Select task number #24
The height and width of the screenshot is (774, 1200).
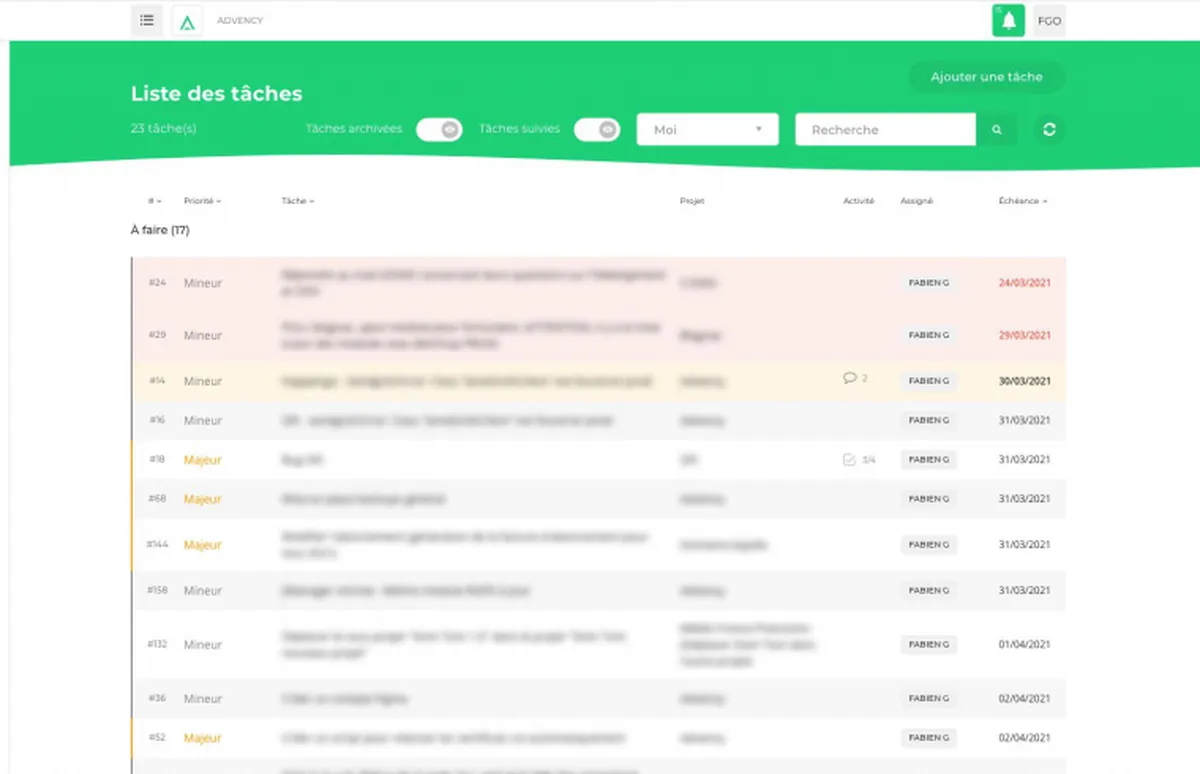(x=157, y=283)
